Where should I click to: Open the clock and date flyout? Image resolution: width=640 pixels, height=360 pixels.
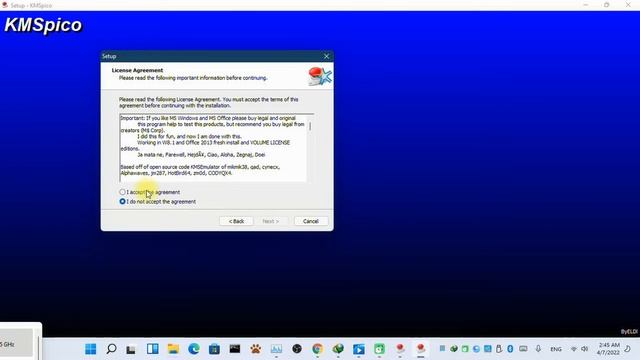(608, 349)
